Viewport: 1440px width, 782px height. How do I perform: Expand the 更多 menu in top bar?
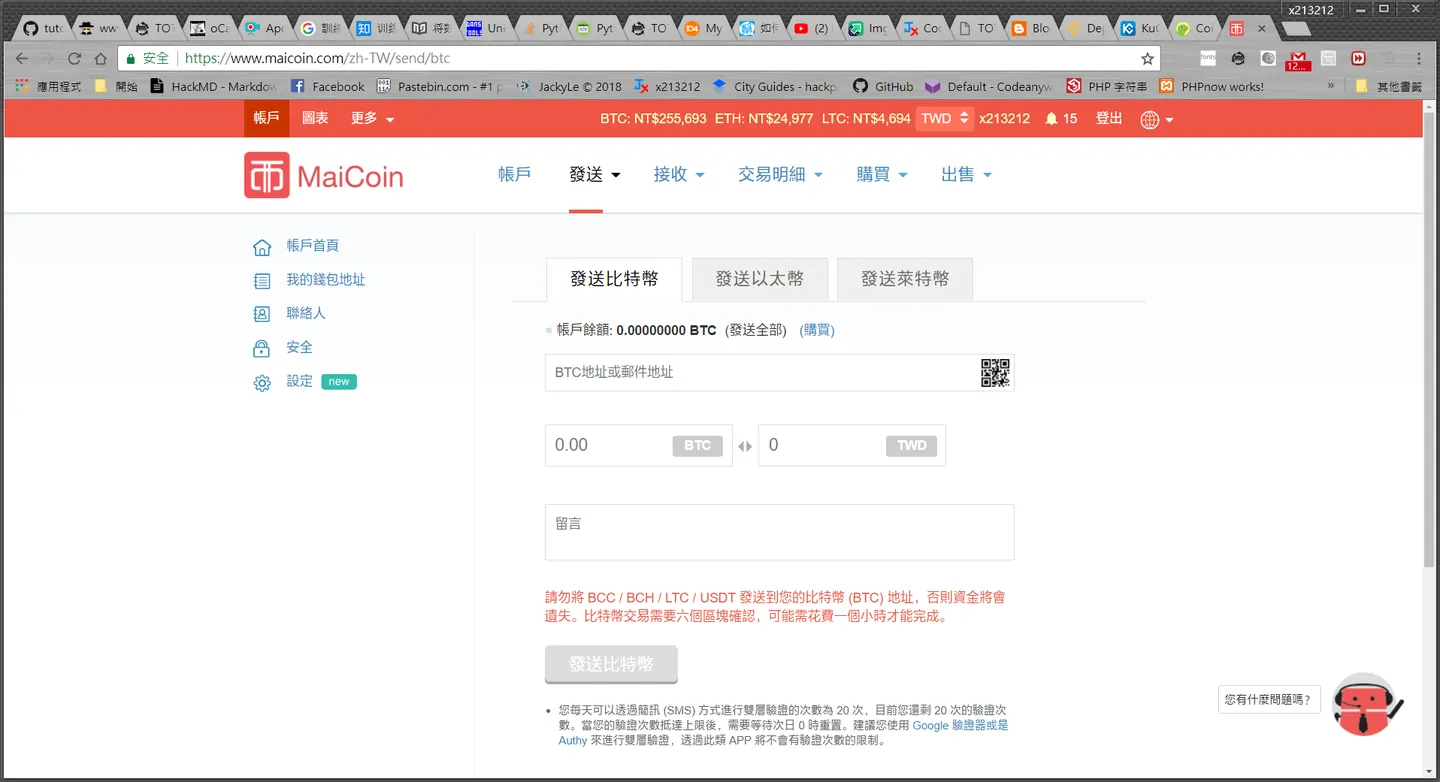point(372,118)
